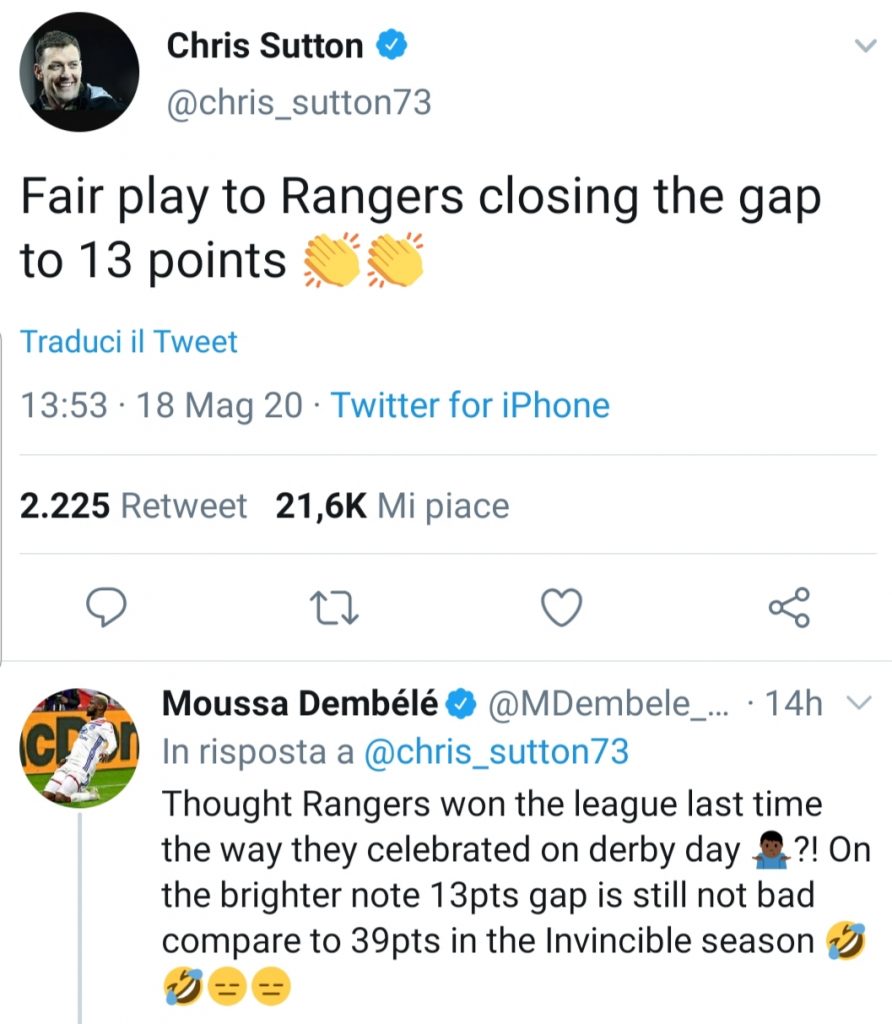View the 21,6K Mi piace list
This screenshot has height=1024, width=892.
coord(392,506)
